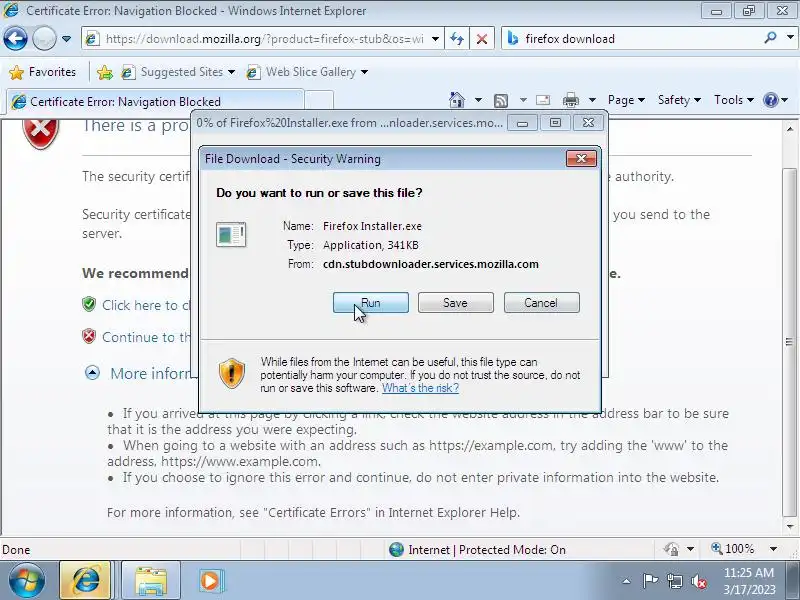Close the File Download Security Warning dialog
Screen dimensions: 800x600
tap(581, 159)
